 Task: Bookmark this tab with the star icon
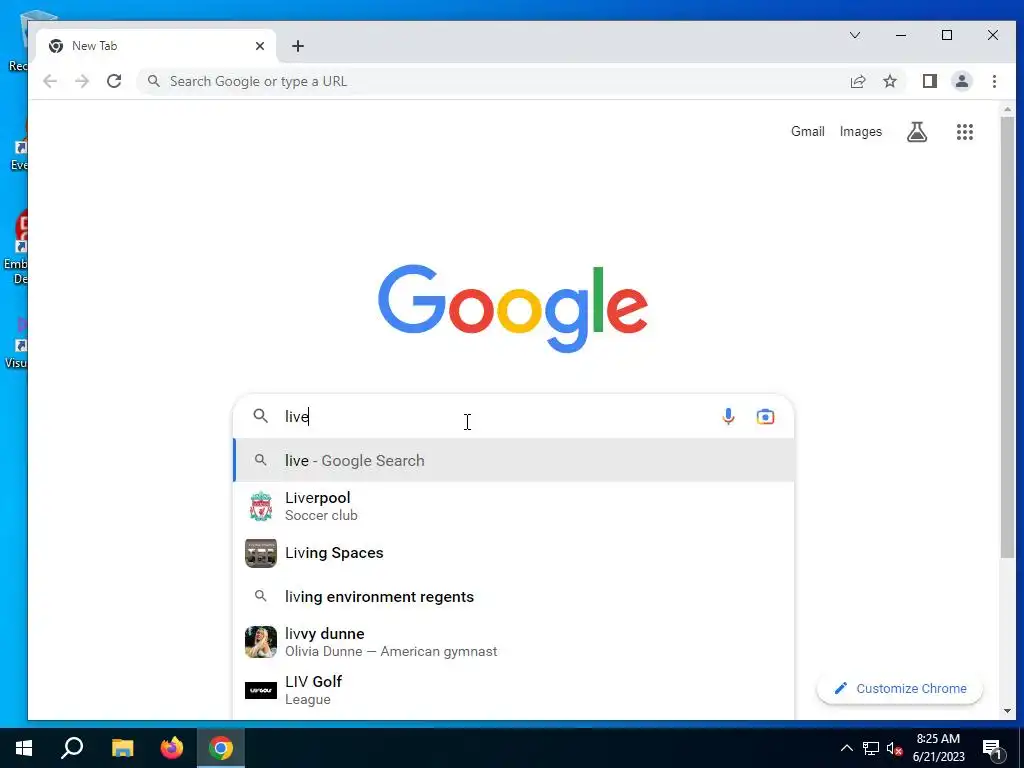[889, 82]
